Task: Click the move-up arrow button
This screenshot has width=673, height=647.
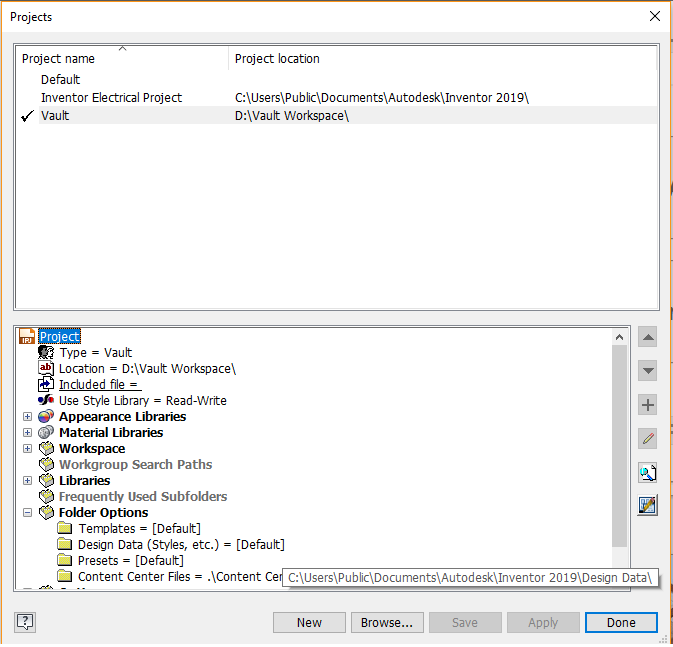Action: coord(648,337)
